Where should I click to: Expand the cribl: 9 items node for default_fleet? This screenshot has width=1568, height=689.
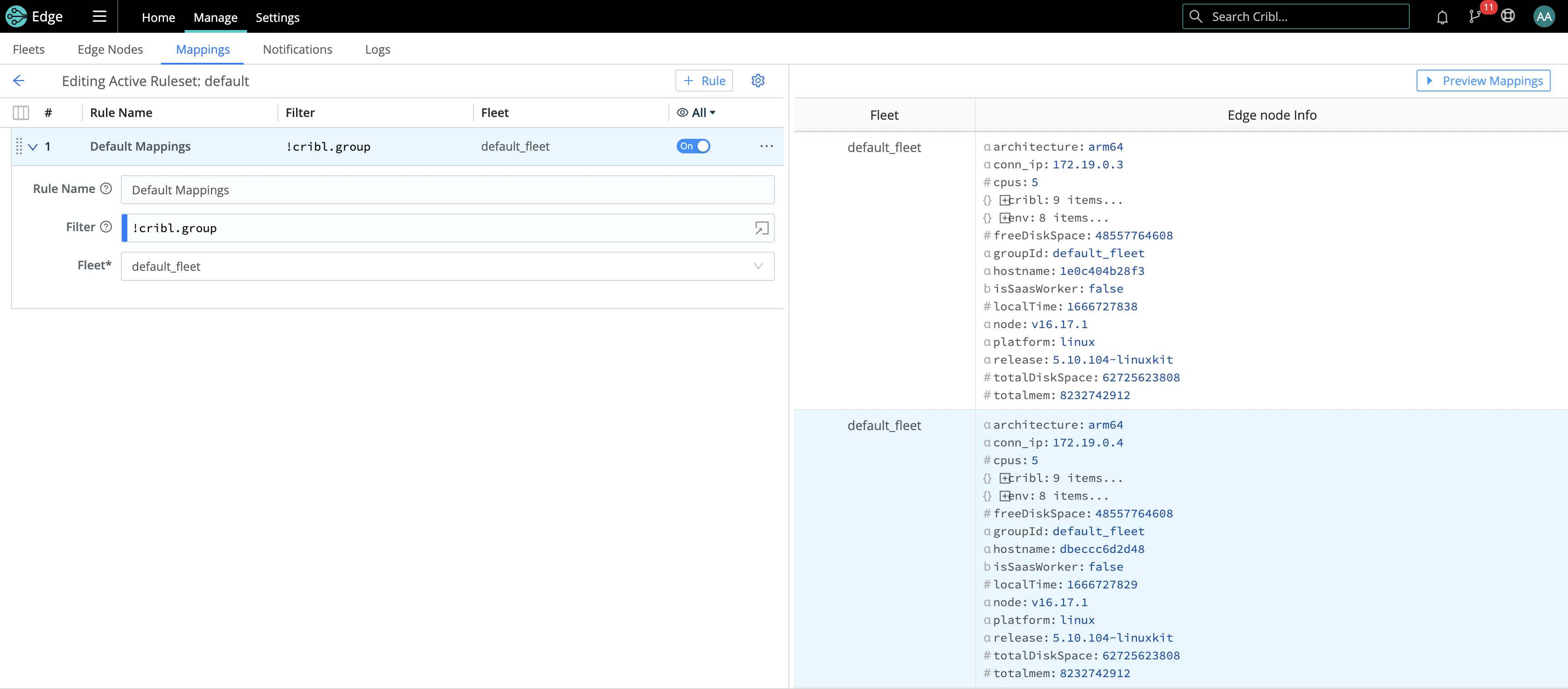[1005, 199]
